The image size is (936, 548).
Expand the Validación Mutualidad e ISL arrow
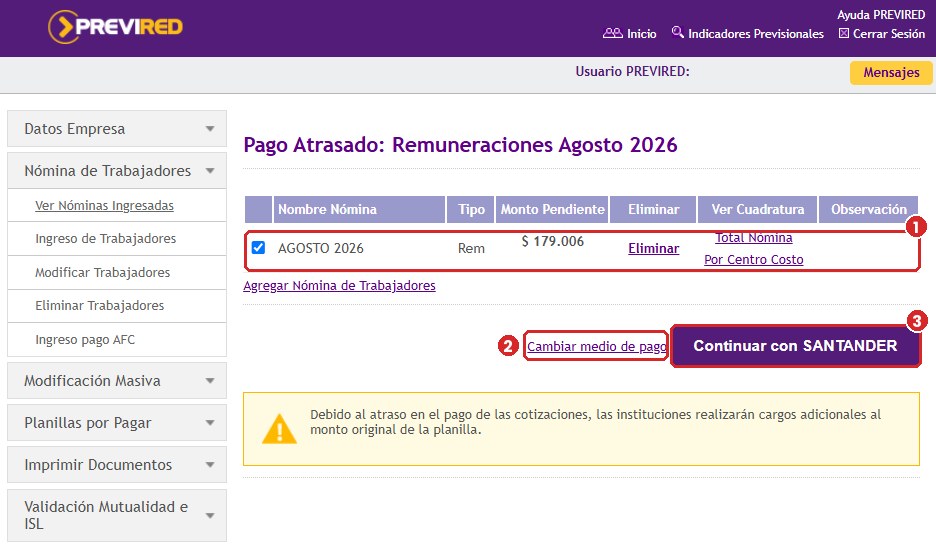point(210,515)
